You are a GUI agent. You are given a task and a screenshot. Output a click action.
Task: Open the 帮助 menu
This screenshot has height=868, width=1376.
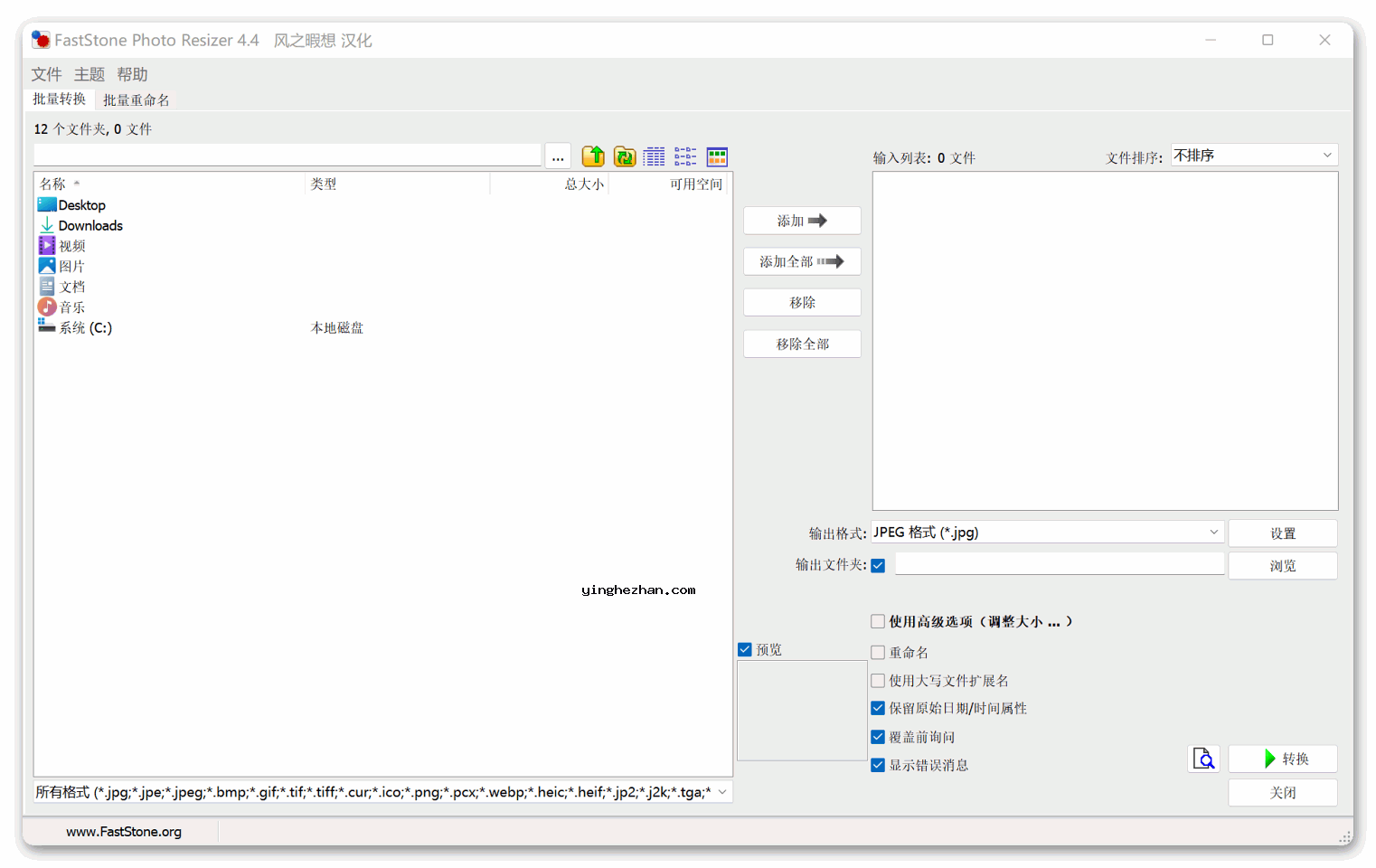pyautogui.click(x=132, y=74)
